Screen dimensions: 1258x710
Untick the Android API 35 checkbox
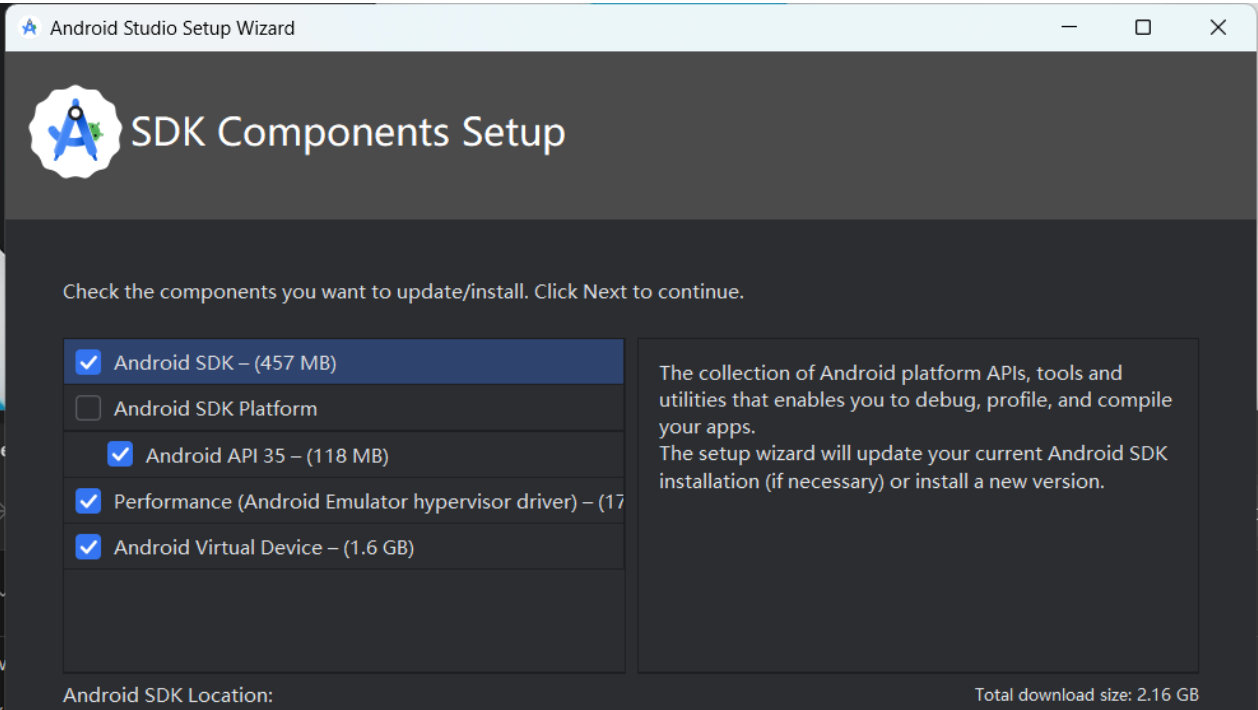(x=121, y=455)
